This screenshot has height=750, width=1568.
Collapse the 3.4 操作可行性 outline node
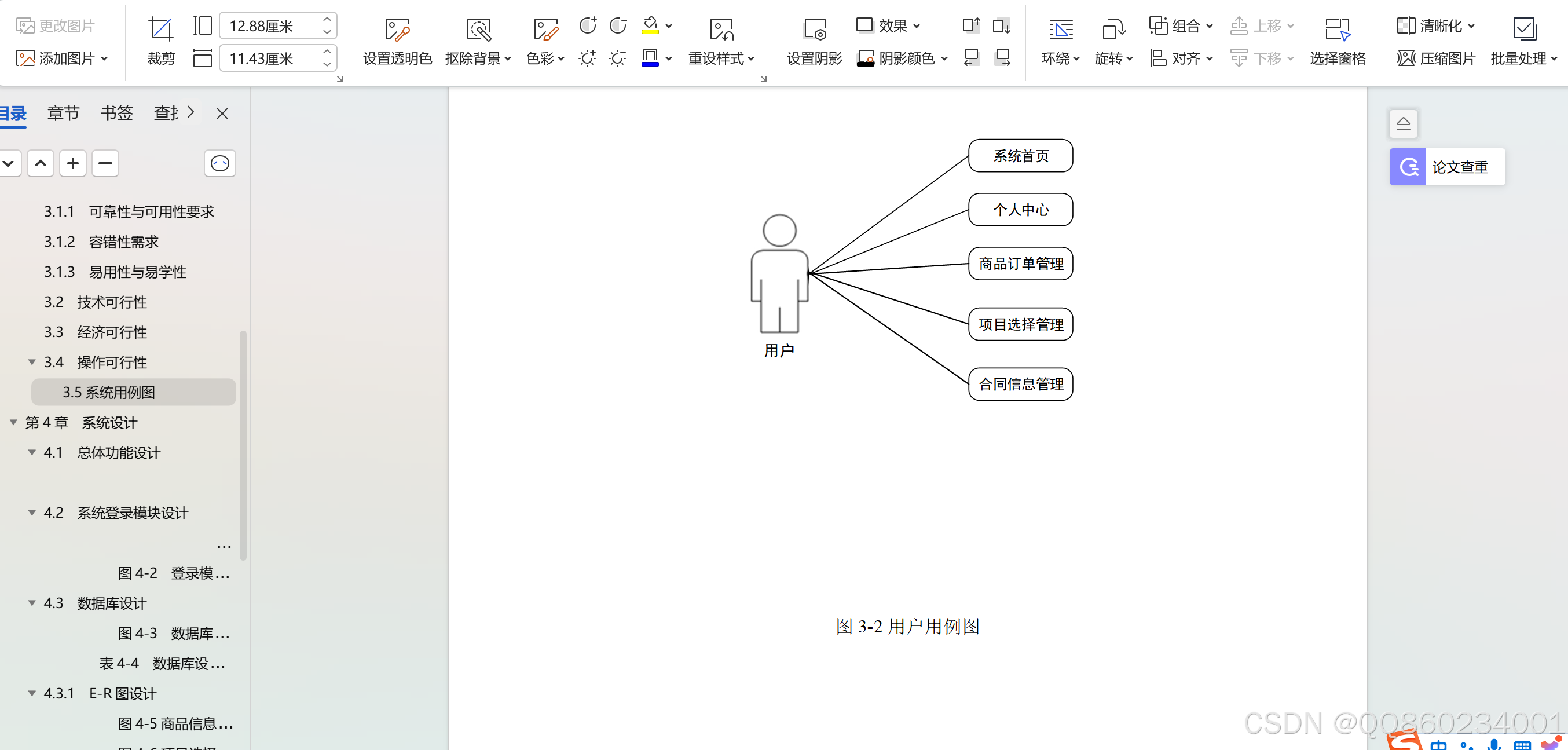pyautogui.click(x=32, y=362)
